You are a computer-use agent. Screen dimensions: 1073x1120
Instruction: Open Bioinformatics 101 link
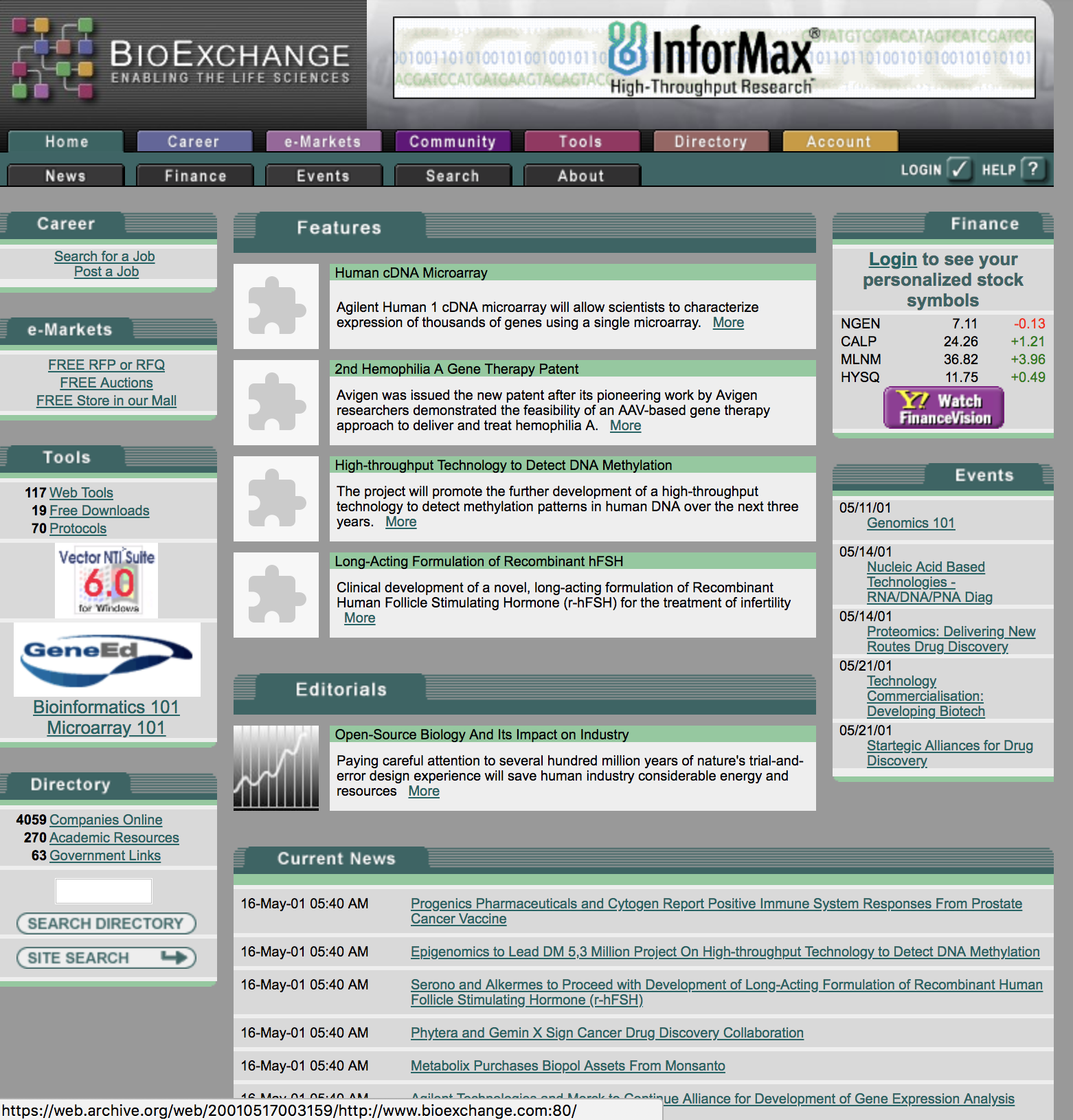tap(106, 707)
